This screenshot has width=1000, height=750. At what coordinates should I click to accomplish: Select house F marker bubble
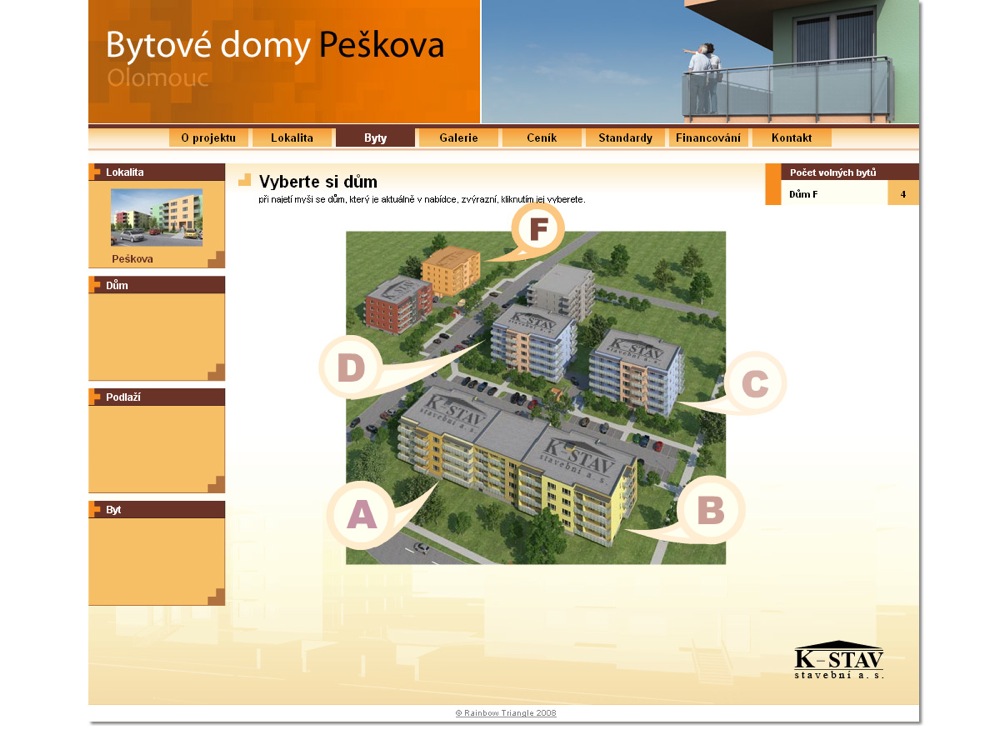click(x=538, y=228)
